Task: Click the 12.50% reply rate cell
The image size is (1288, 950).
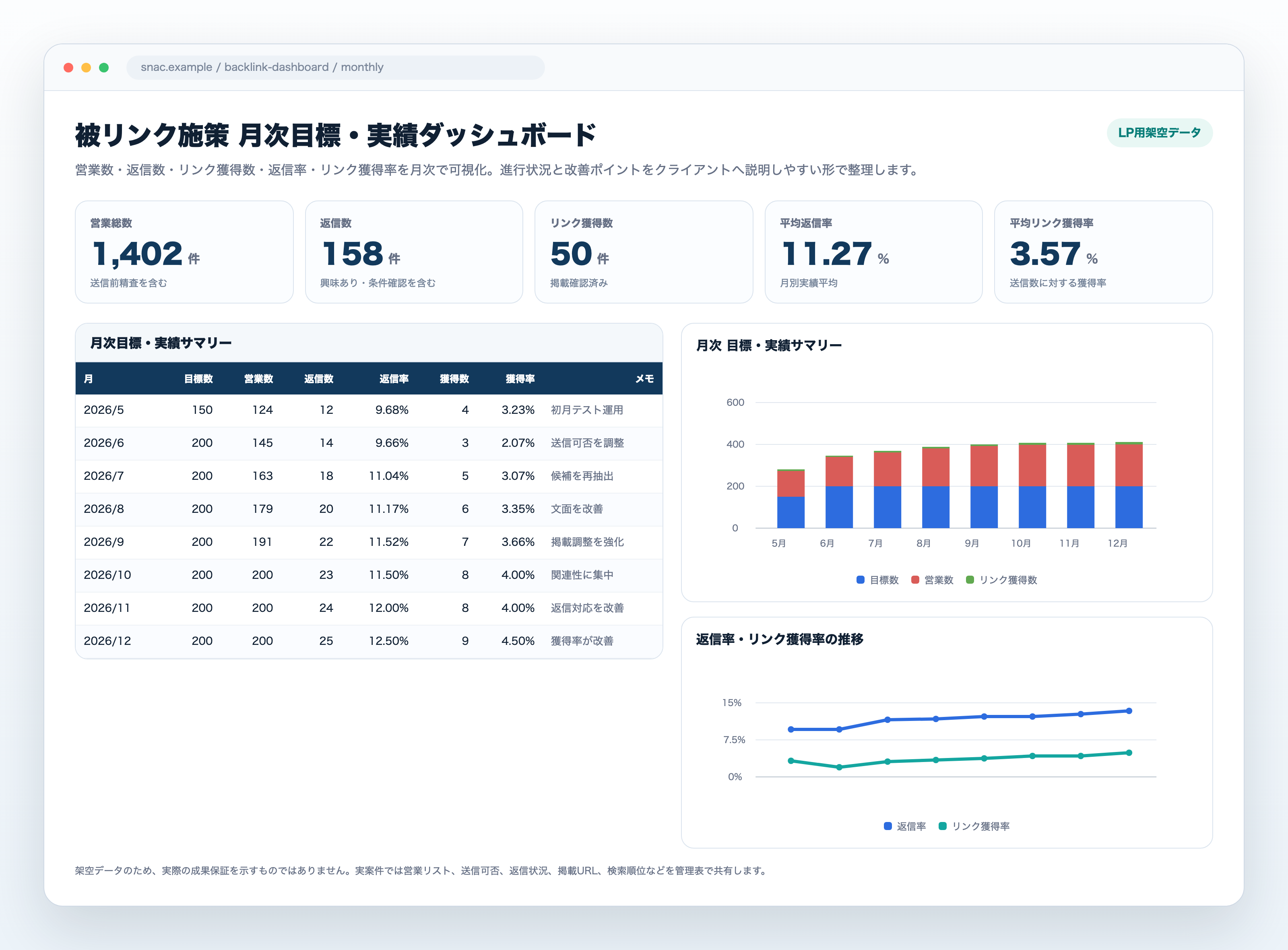Action: click(389, 640)
